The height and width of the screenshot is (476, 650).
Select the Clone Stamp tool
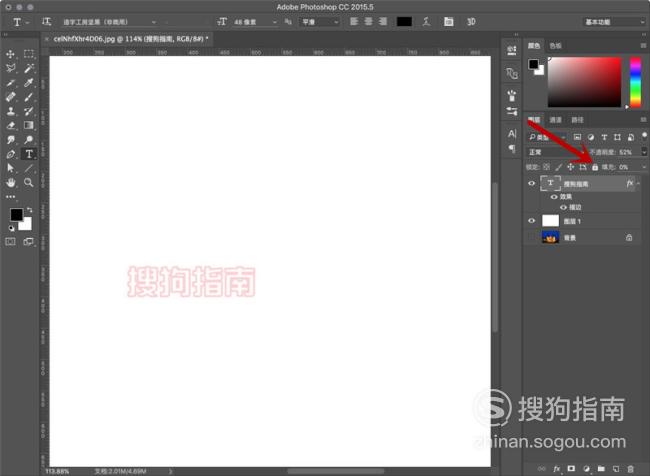point(11,111)
